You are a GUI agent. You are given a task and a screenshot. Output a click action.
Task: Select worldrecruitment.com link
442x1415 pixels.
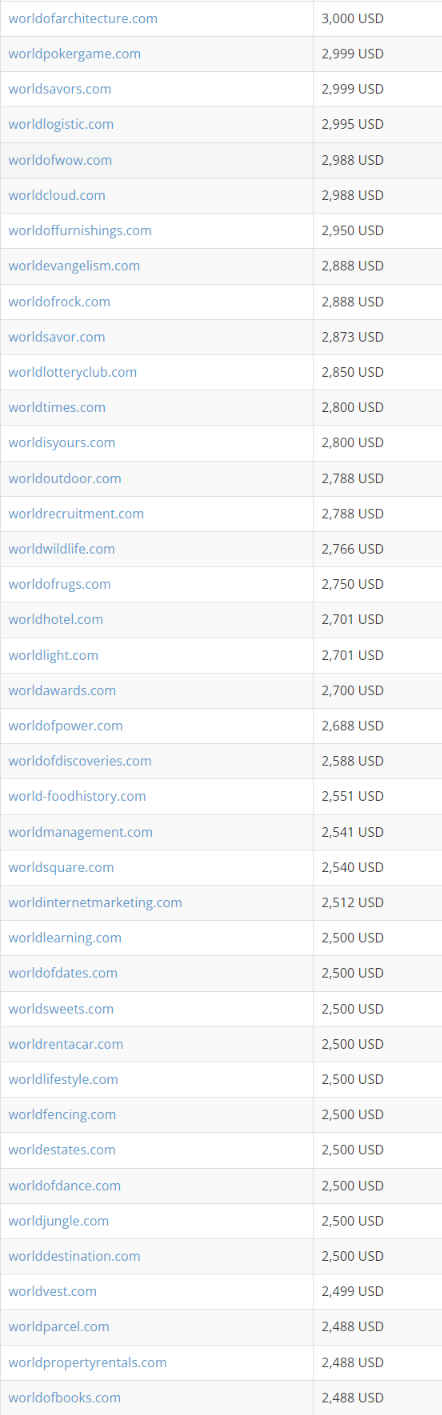(x=76, y=513)
